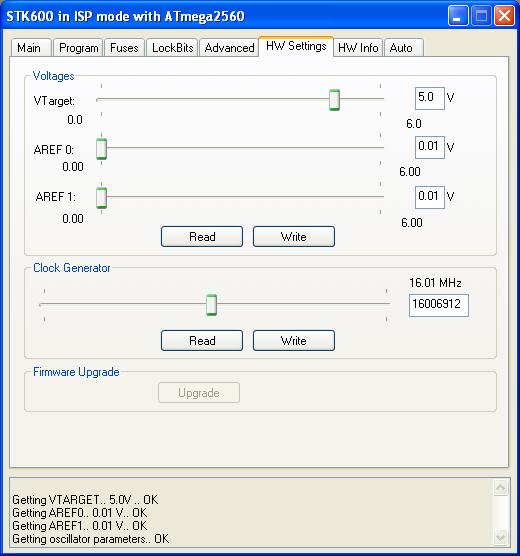Viewport: 520px width, 556px height.
Task: Click the VTarget 6.0 maximum label
Action: pyautogui.click(x=414, y=124)
